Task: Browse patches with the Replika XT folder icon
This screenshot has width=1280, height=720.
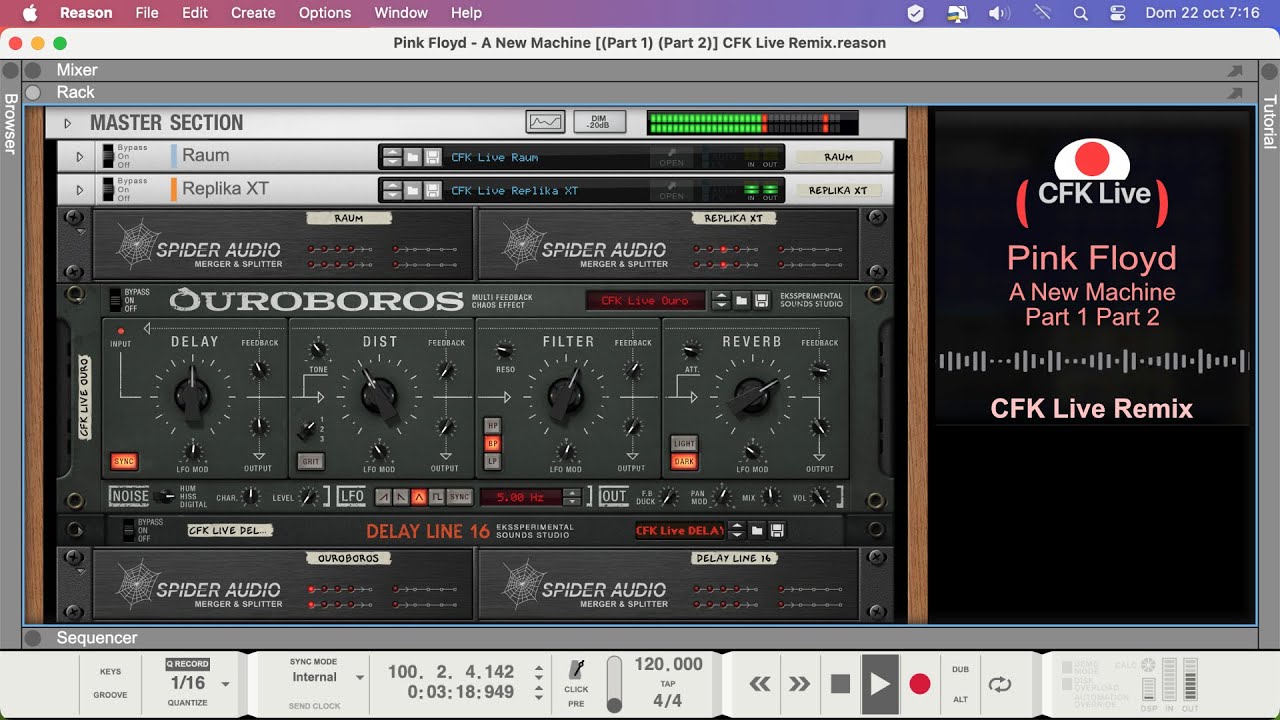Action: coord(413,190)
